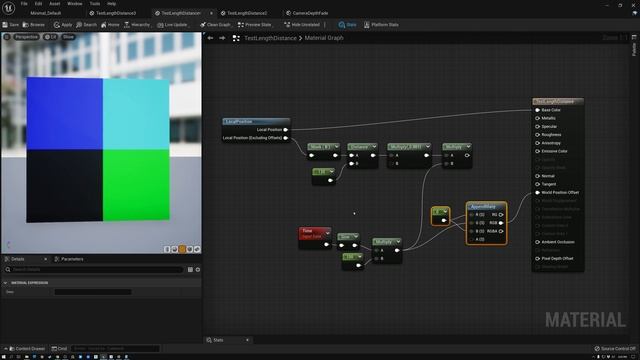Expand the Sine node chevron

pyautogui.click(x=356, y=236)
